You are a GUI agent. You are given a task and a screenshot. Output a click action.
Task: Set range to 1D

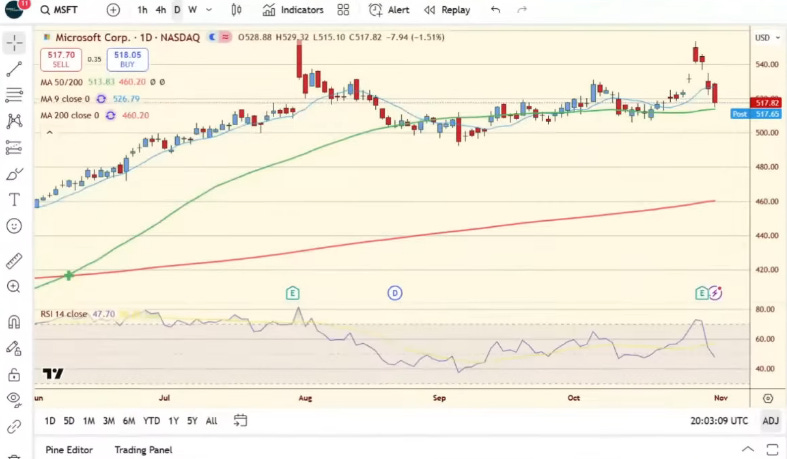click(x=50, y=421)
